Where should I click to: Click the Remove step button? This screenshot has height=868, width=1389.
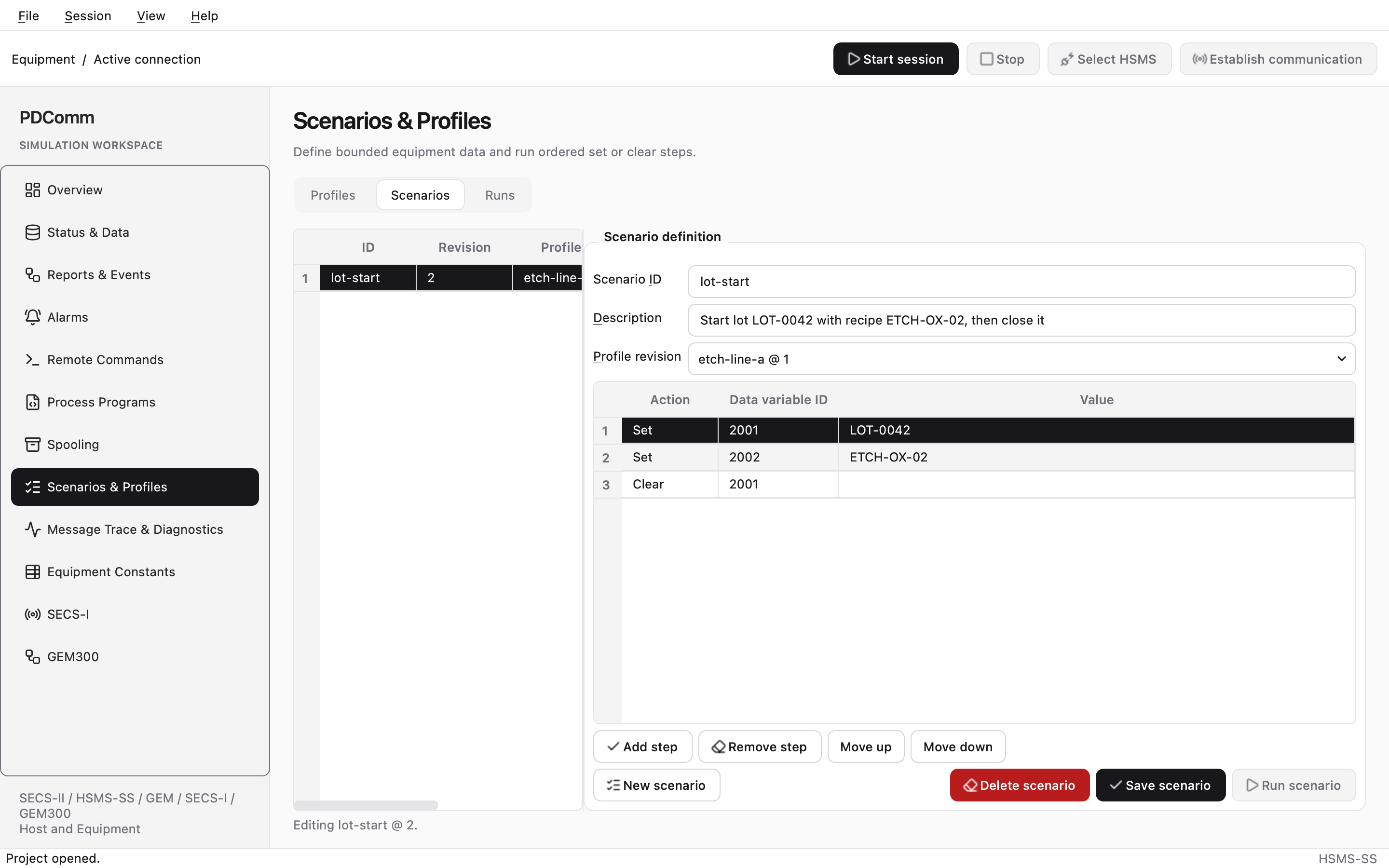pos(759,747)
